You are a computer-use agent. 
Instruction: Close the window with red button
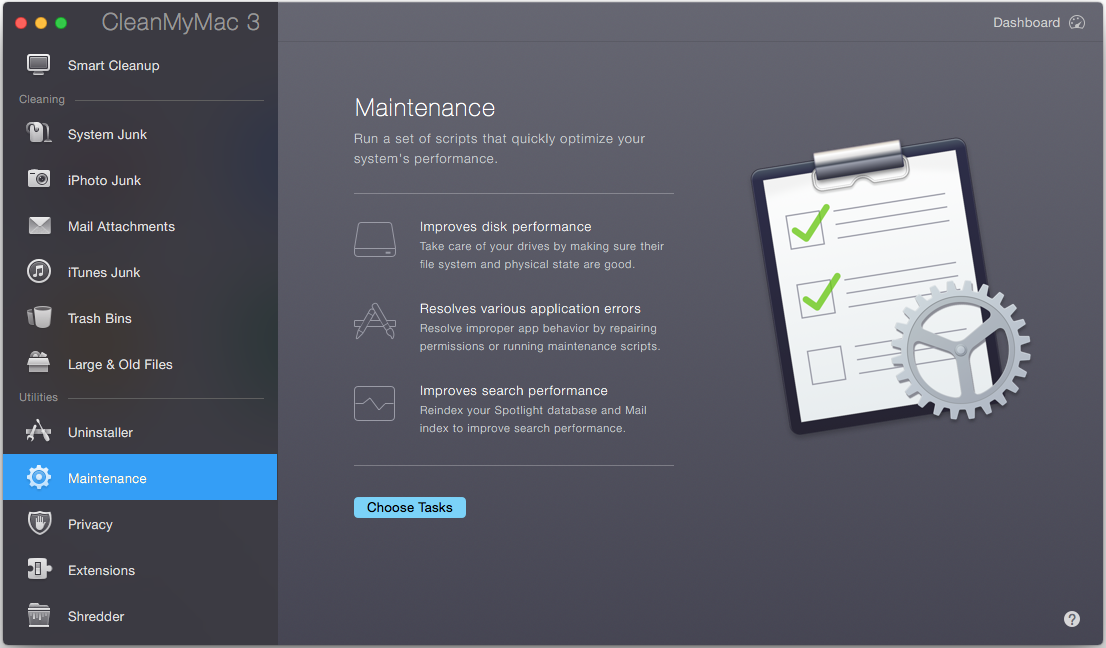[21, 23]
